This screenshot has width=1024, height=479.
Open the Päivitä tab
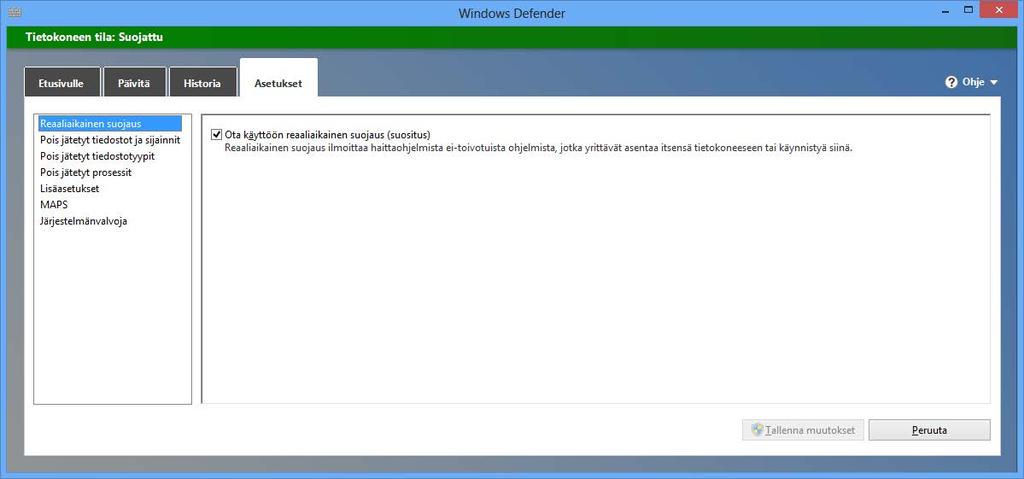coord(135,82)
